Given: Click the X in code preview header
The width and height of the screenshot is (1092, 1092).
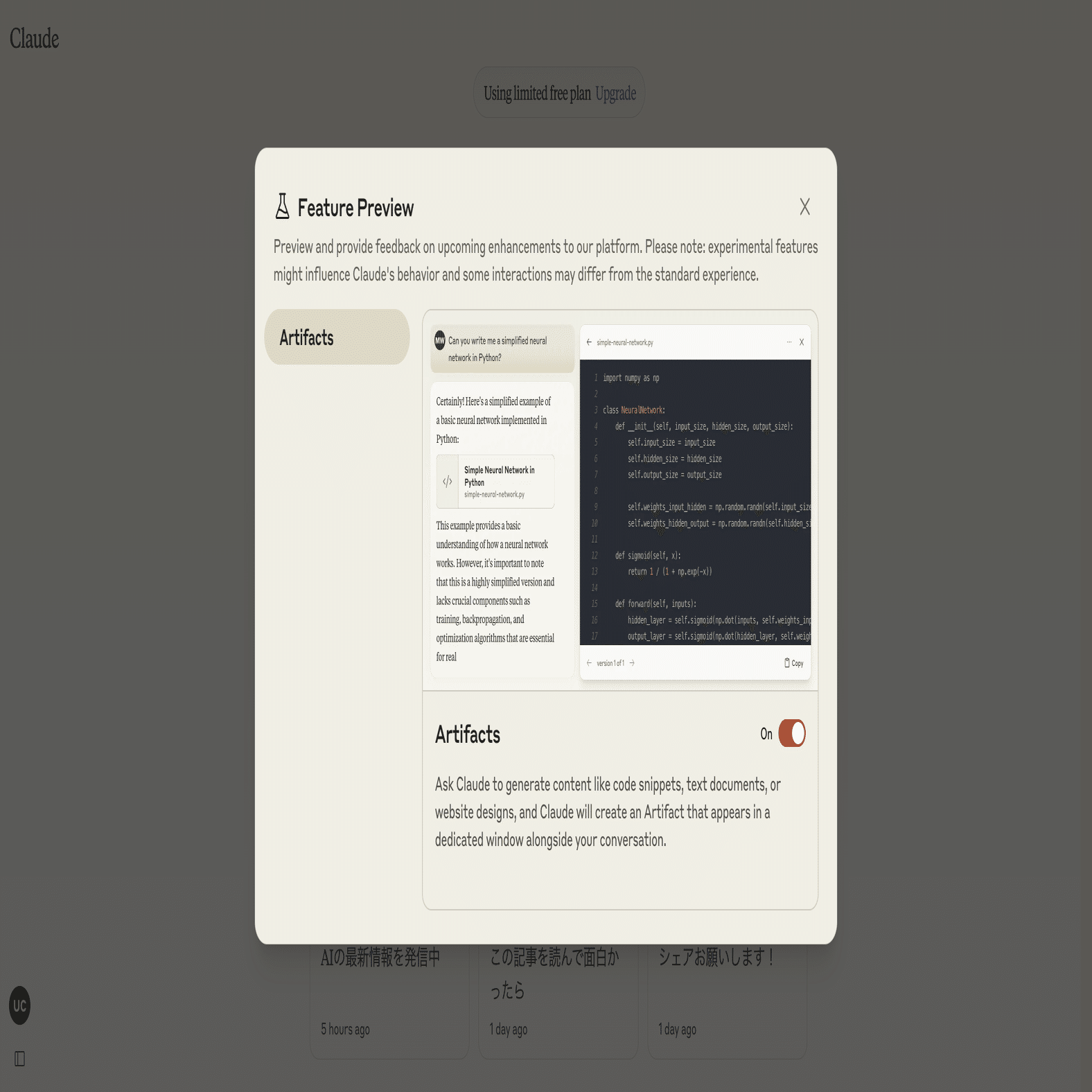Looking at the screenshot, I should (802, 342).
